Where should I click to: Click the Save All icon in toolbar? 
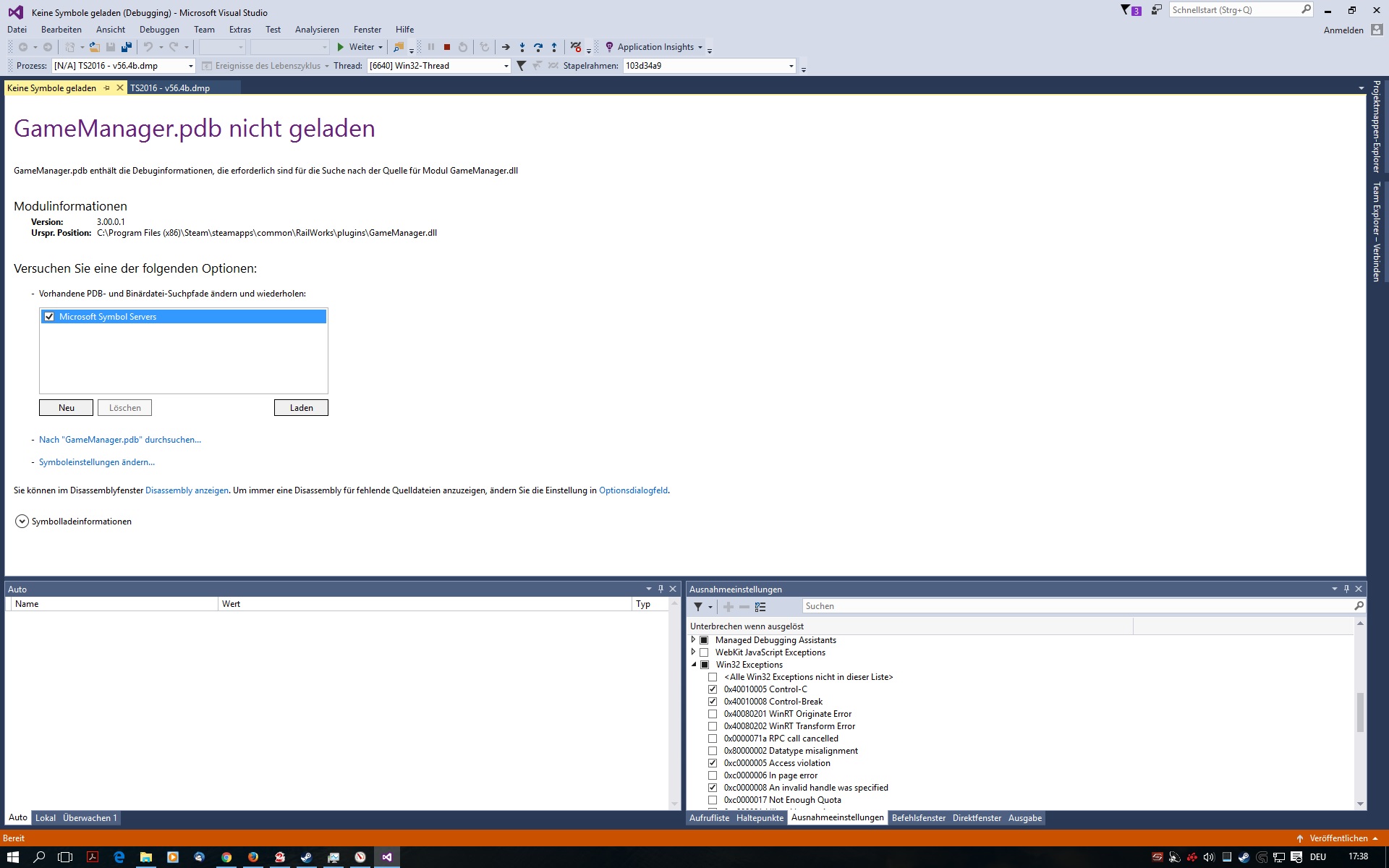(x=127, y=47)
